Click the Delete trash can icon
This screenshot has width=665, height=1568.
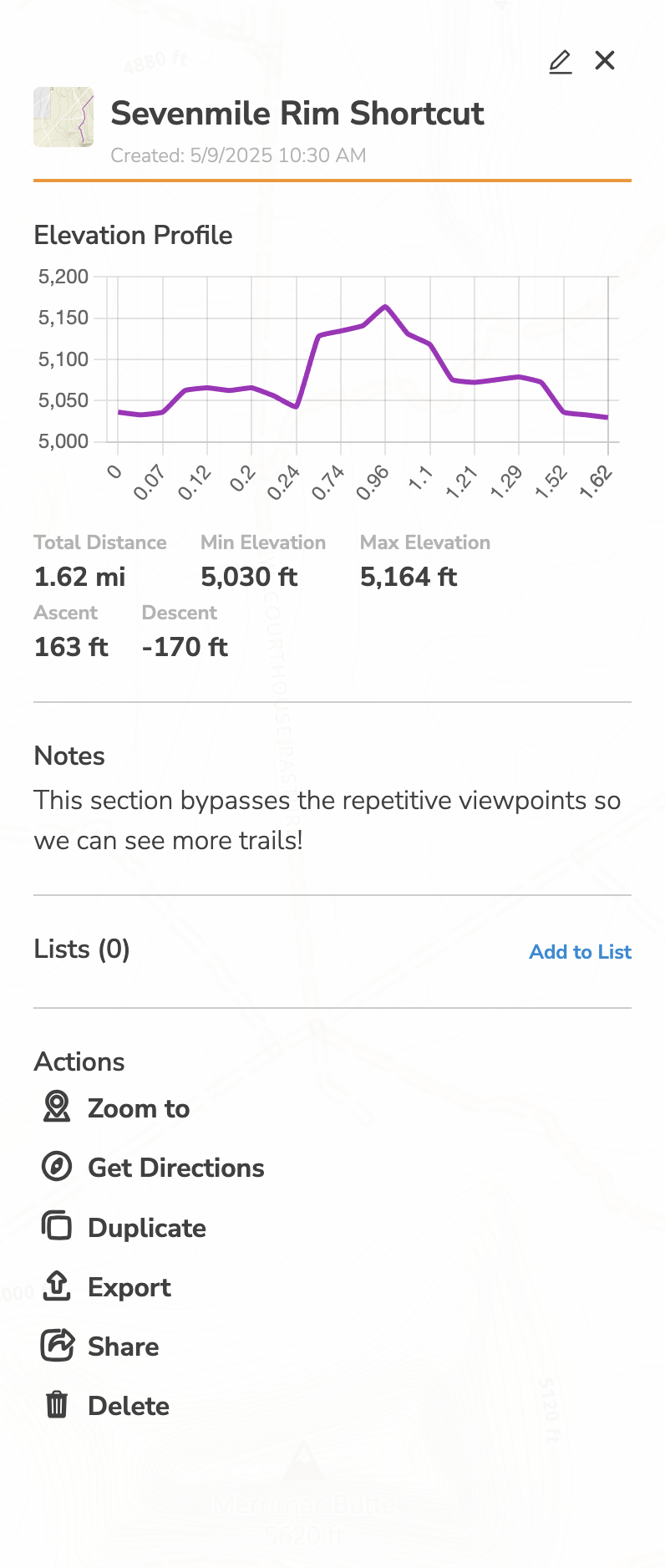tap(57, 1404)
